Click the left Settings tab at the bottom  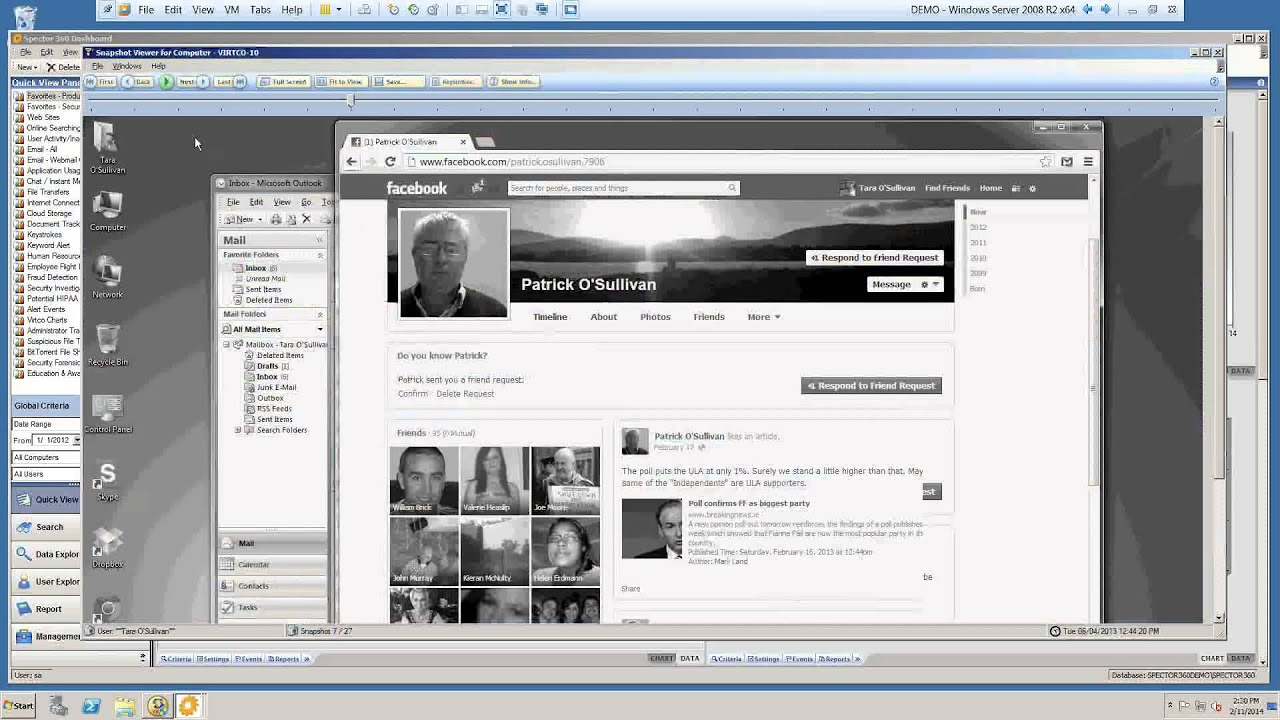pyautogui.click(x=213, y=659)
